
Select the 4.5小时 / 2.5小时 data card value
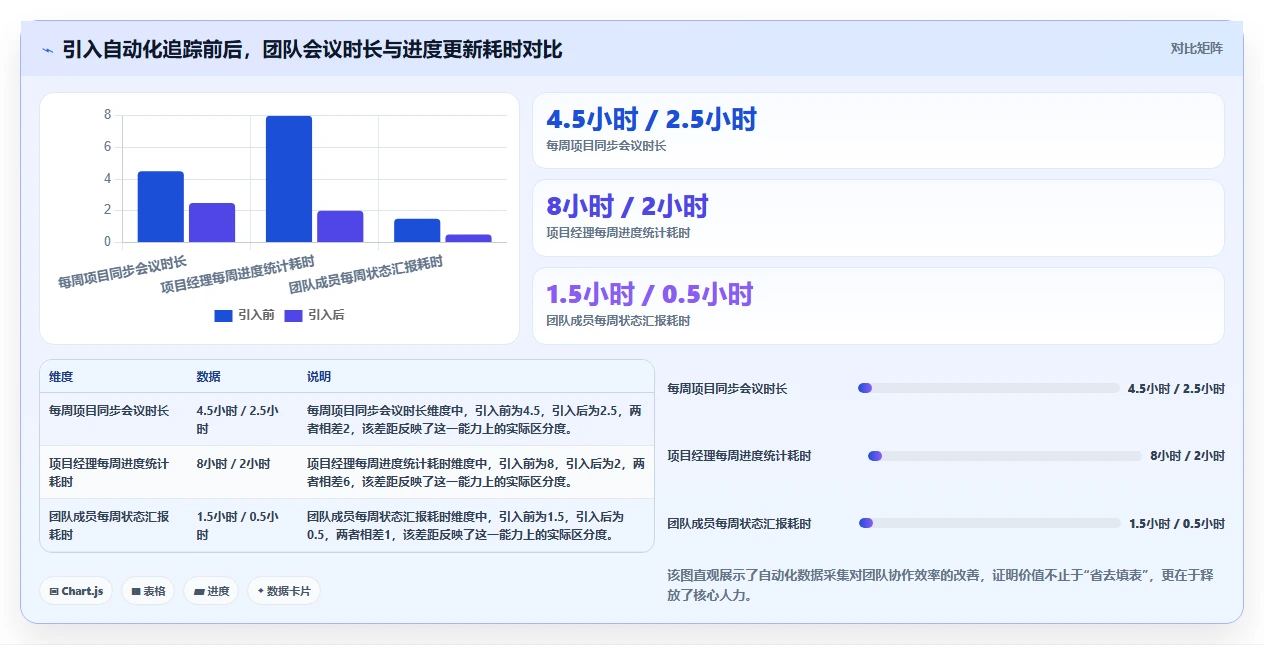(x=651, y=120)
